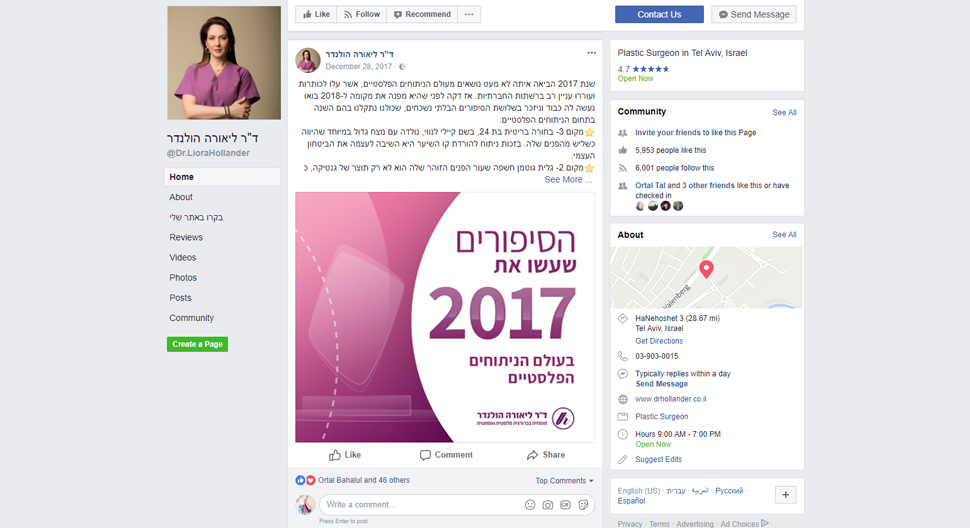The image size is (970, 528).
Task: Open the Reviews tab in the sidebar
Action: point(186,237)
